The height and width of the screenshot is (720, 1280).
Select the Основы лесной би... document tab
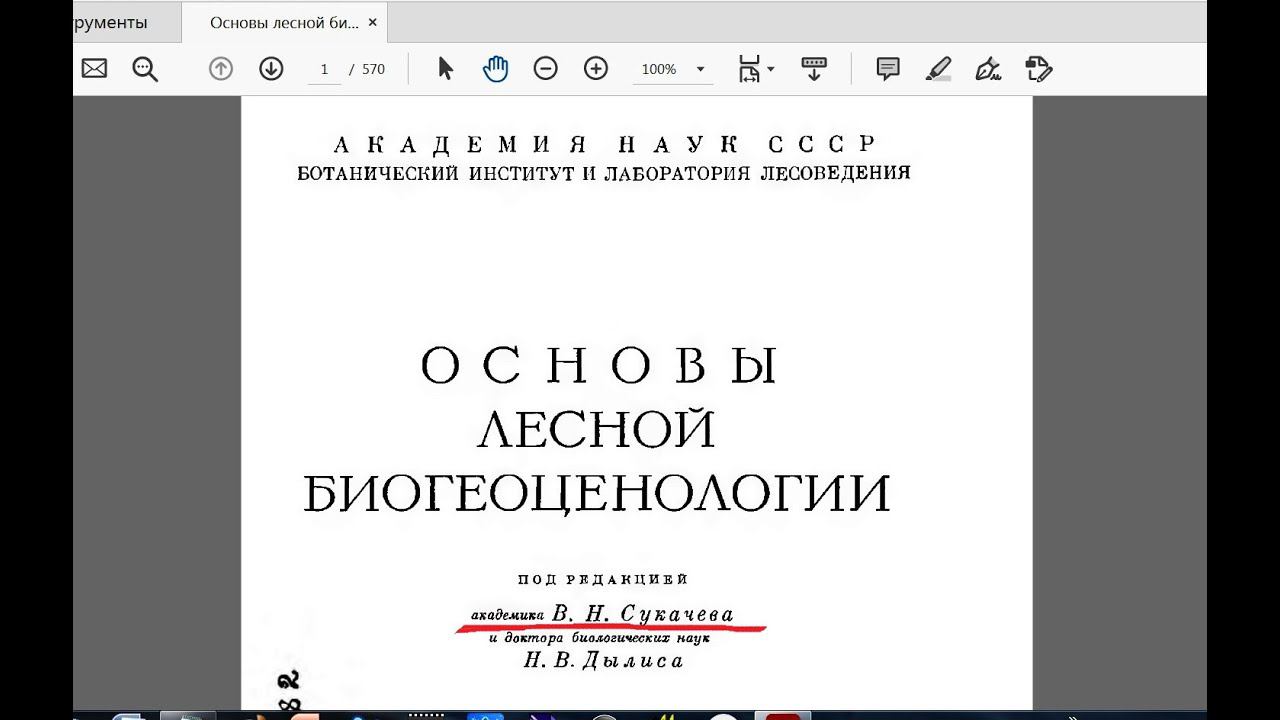click(x=284, y=22)
